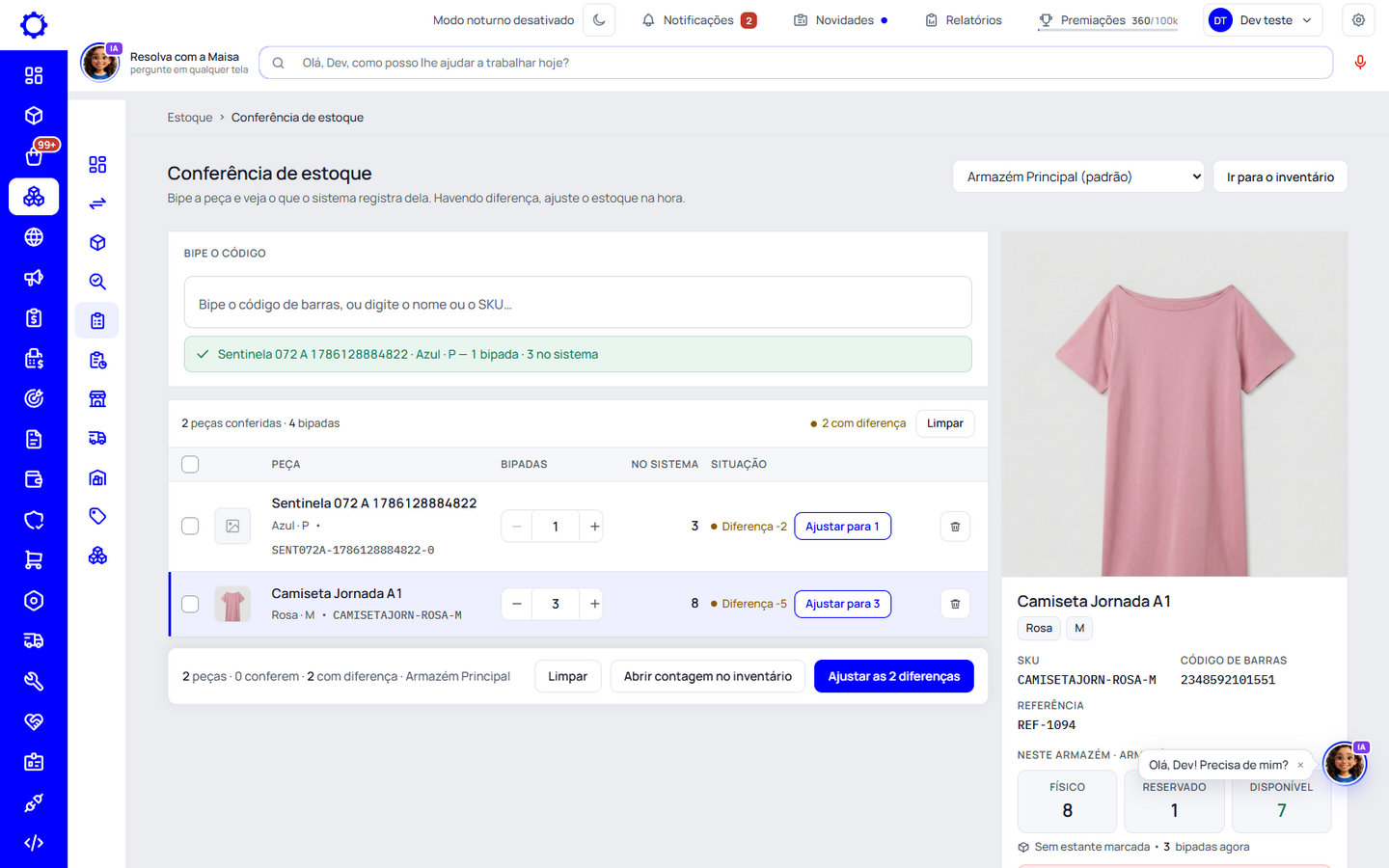Click Estoque breadcrumb link
1389x868 pixels.
(x=190, y=118)
